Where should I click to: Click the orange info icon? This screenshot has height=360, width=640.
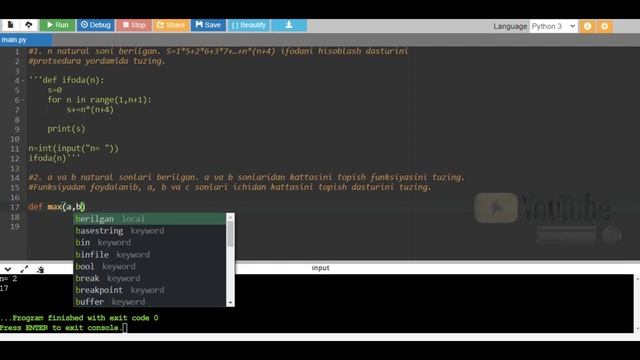coord(587,27)
